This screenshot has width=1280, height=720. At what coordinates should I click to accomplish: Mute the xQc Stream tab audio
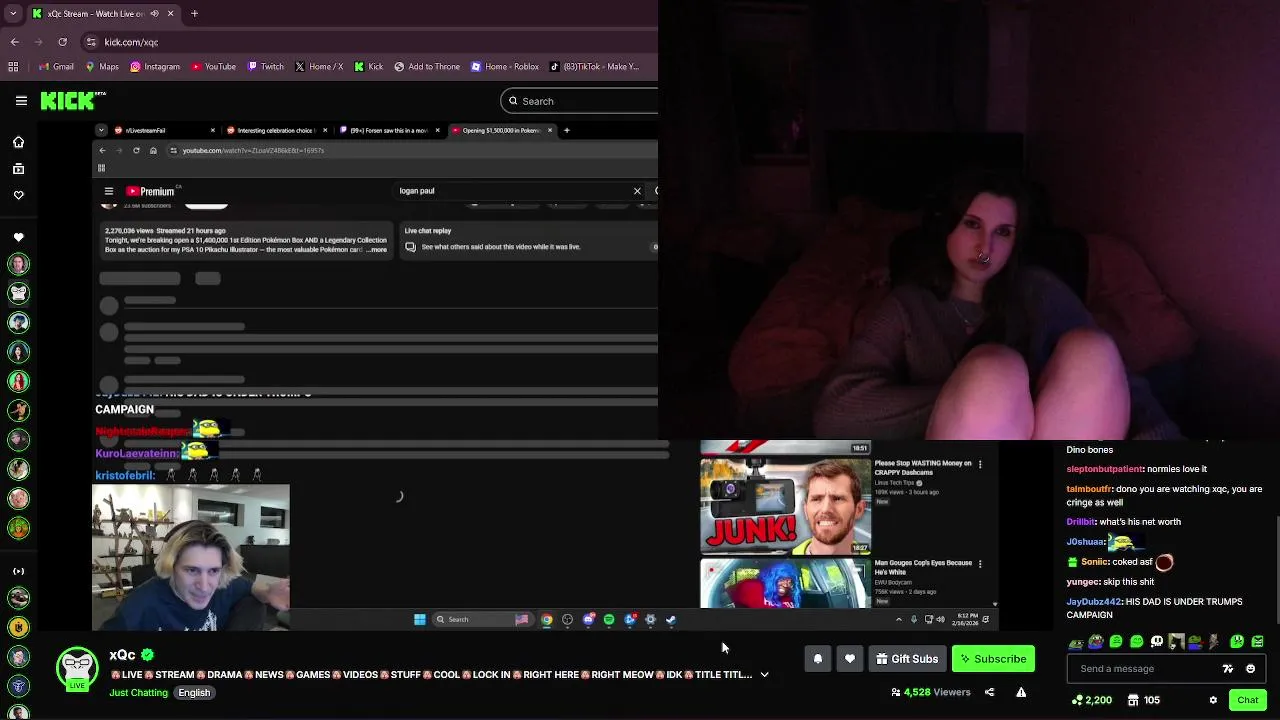pyautogui.click(x=153, y=13)
